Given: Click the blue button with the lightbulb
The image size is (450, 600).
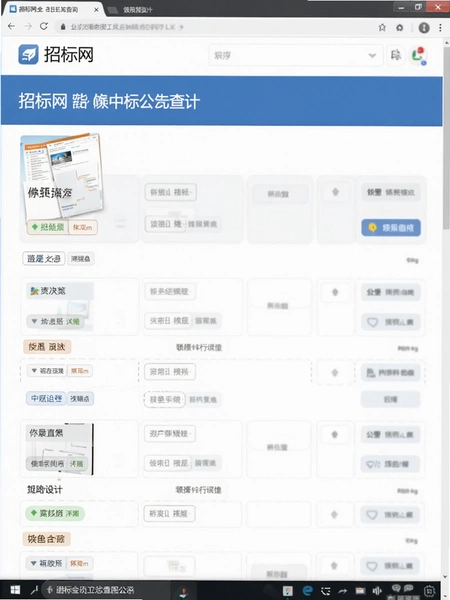Looking at the screenshot, I should pos(391,228).
